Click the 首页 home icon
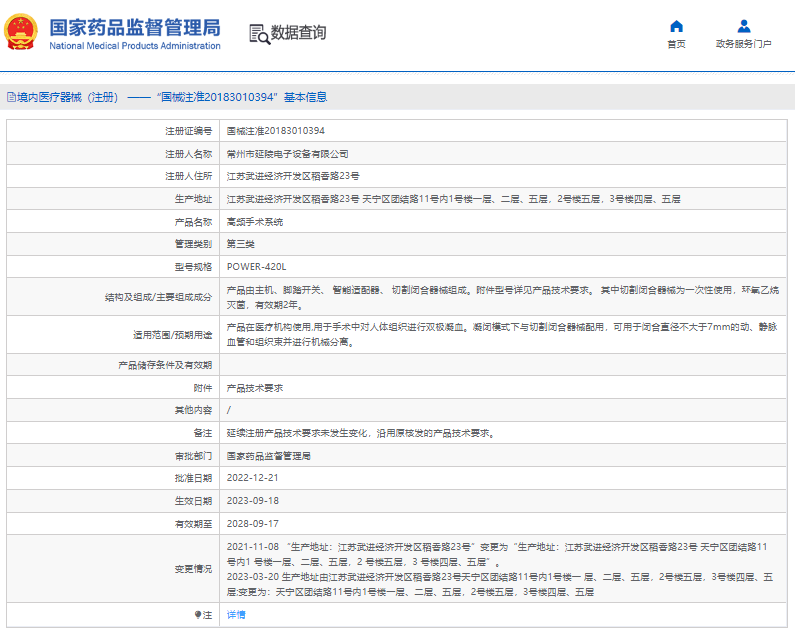Screen dimensions: 795x636 [676, 26]
